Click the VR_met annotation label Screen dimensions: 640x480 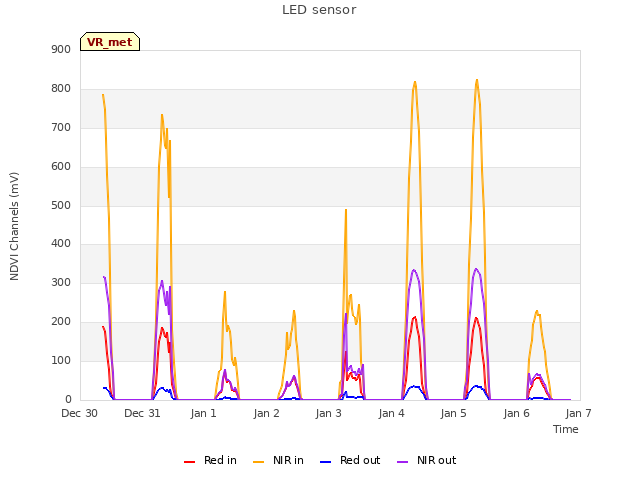coord(110,42)
